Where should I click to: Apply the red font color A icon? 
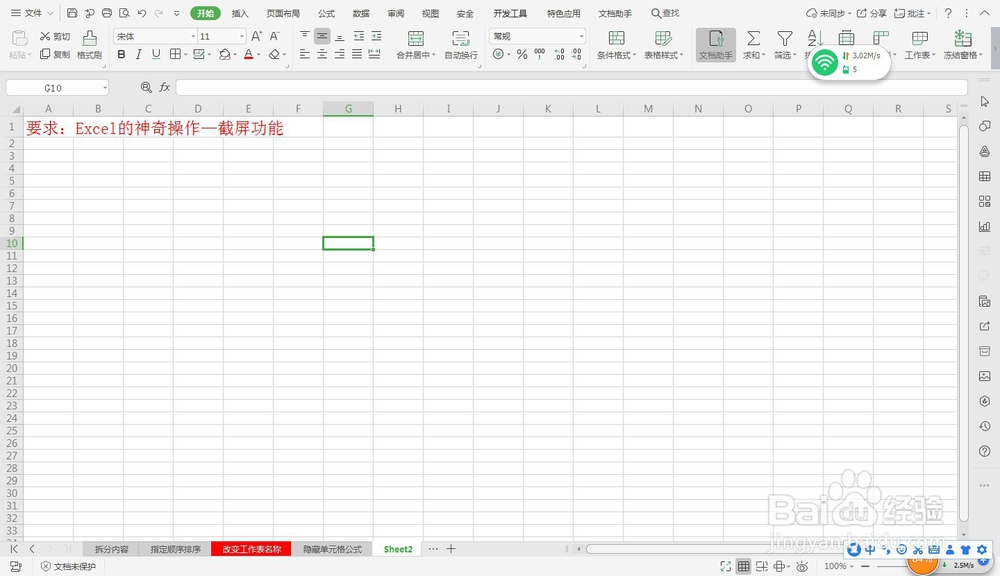(x=248, y=54)
